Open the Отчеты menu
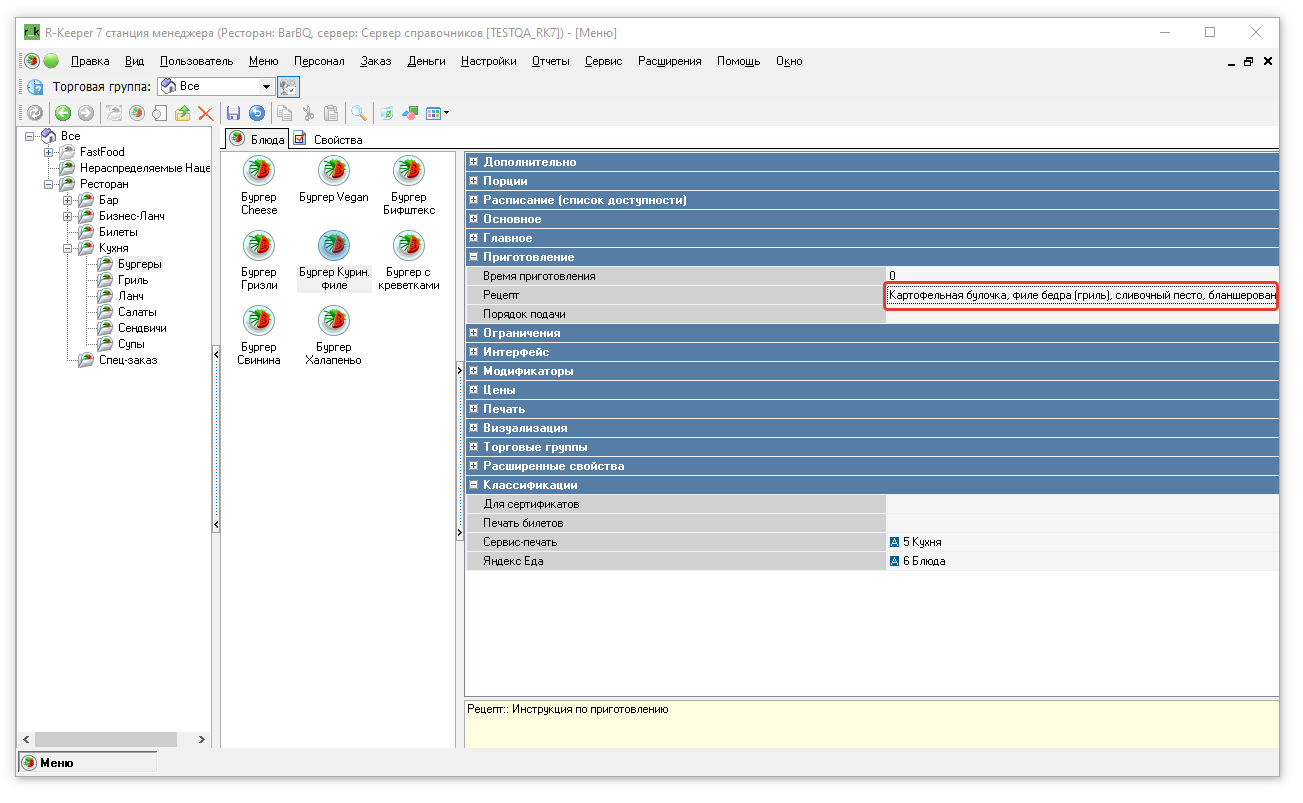Viewport: 1303px width, 803px height. [550, 61]
